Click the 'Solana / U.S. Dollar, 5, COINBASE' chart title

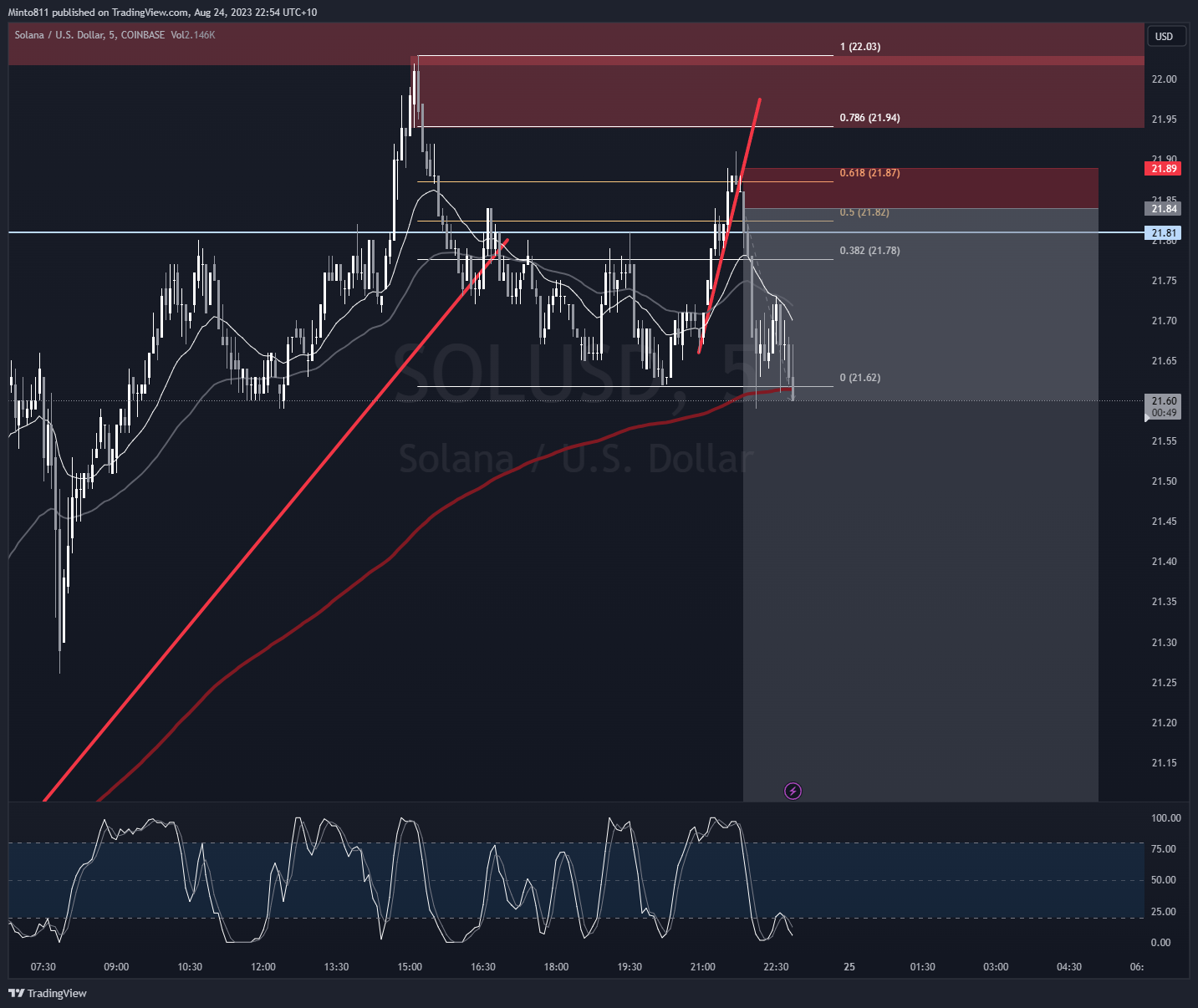89,35
